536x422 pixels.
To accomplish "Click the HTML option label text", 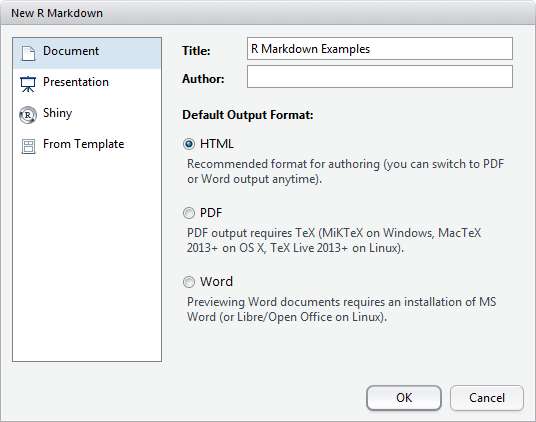I will 217,144.
